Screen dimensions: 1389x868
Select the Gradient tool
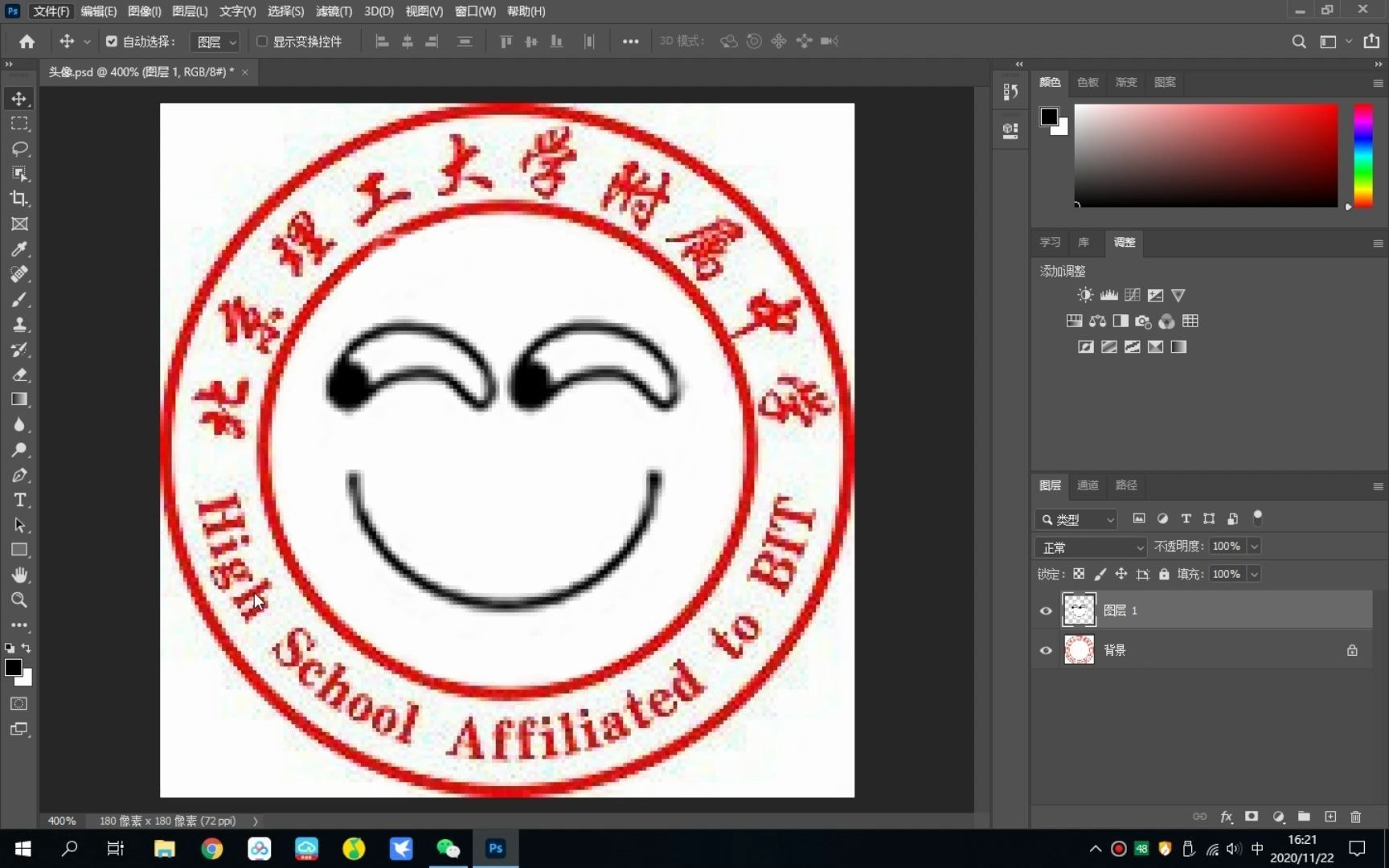point(19,399)
